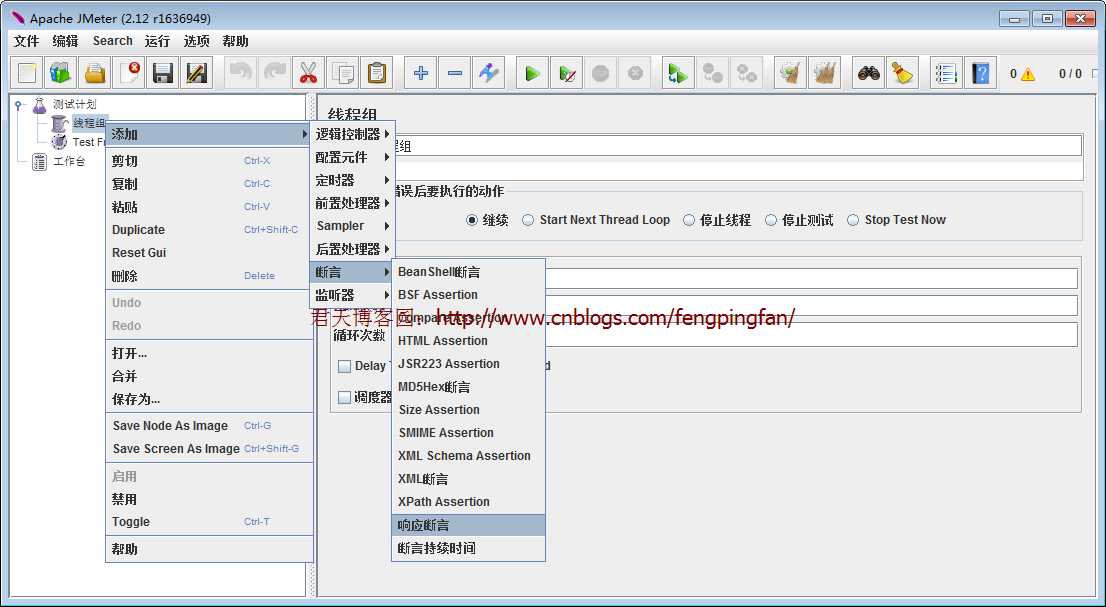This screenshot has width=1106, height=607.
Task: Click the Copy toolbar icon
Action: [x=343, y=73]
